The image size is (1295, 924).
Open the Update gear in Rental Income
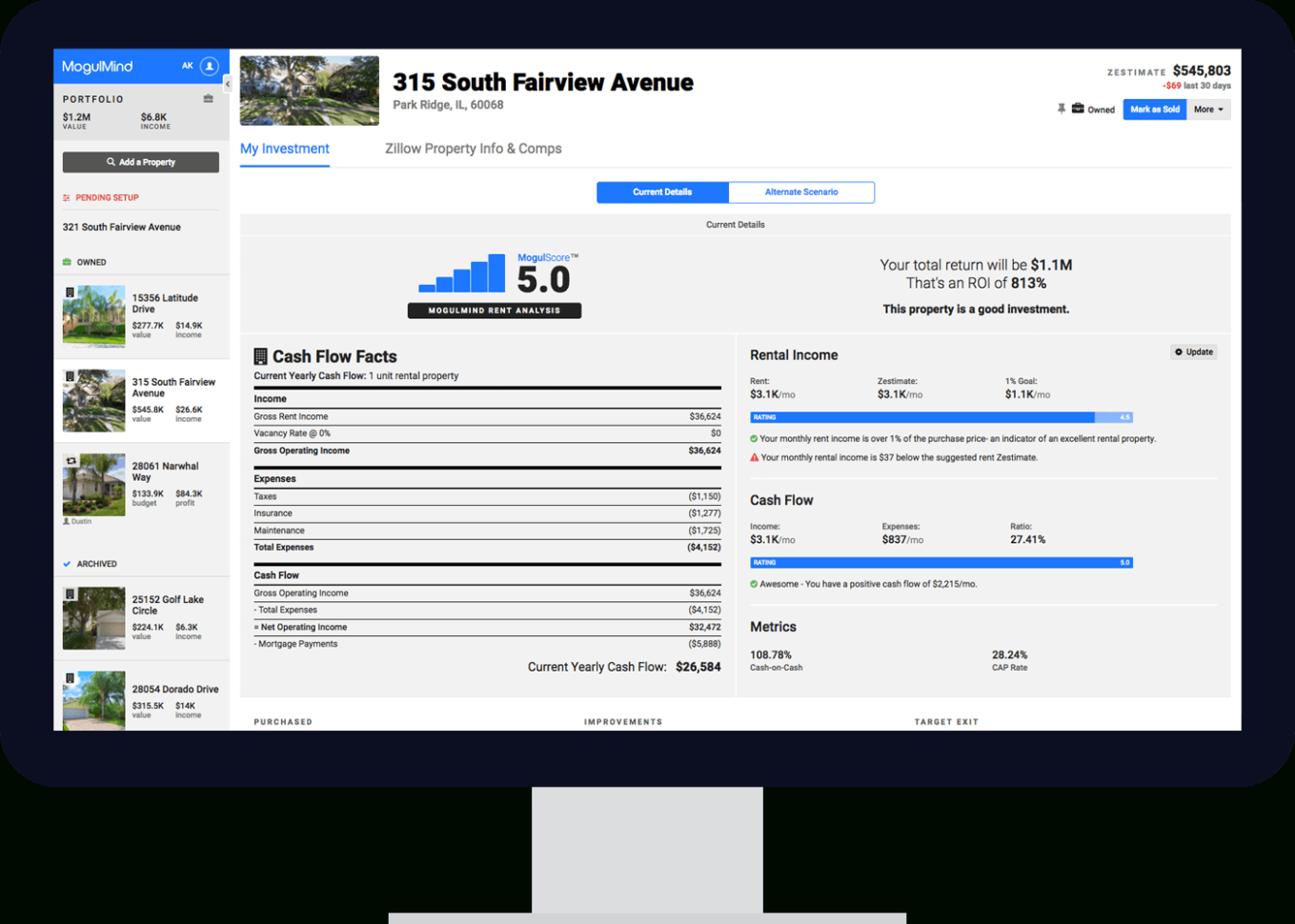pyautogui.click(x=1193, y=352)
